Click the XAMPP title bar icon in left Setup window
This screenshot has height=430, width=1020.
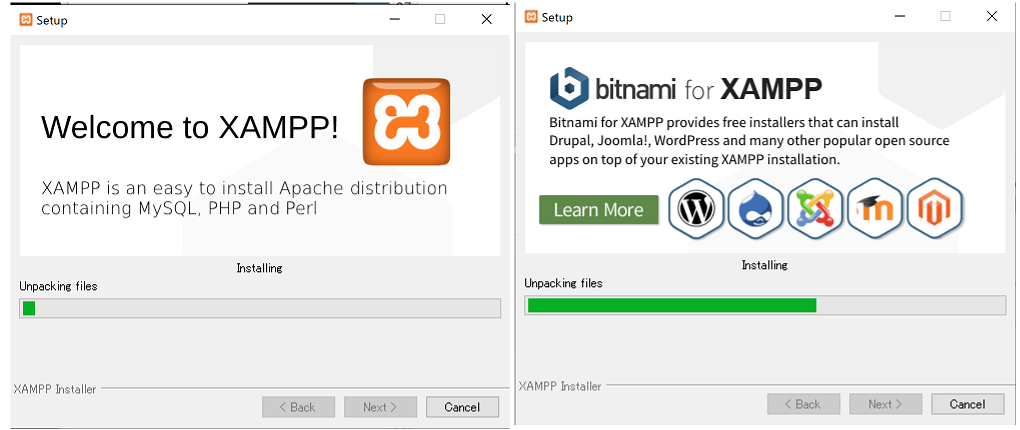click(26, 20)
